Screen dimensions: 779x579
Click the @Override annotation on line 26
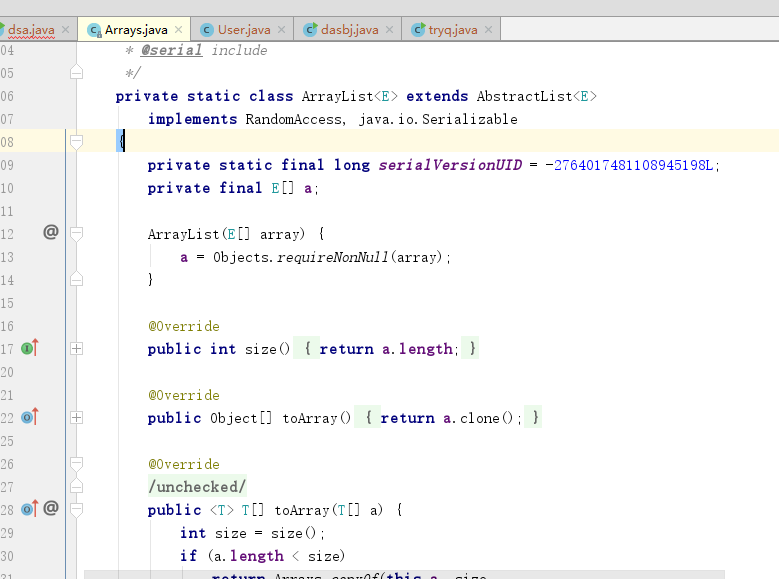pos(184,464)
